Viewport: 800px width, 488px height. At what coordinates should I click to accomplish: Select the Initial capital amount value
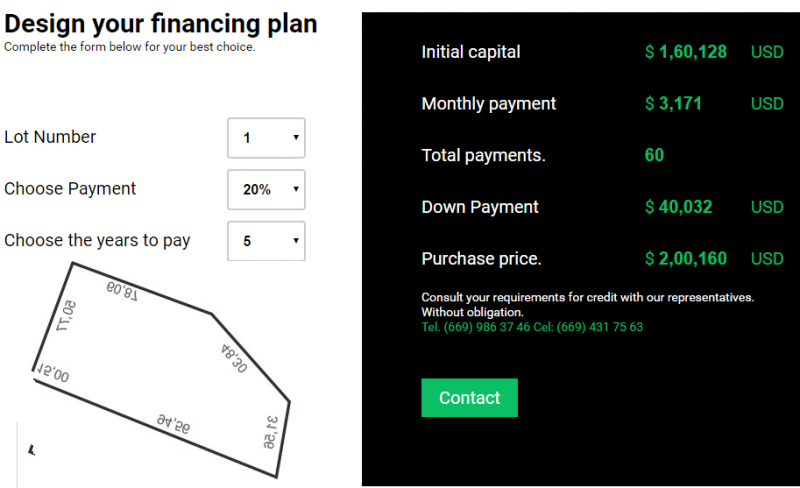(686, 52)
